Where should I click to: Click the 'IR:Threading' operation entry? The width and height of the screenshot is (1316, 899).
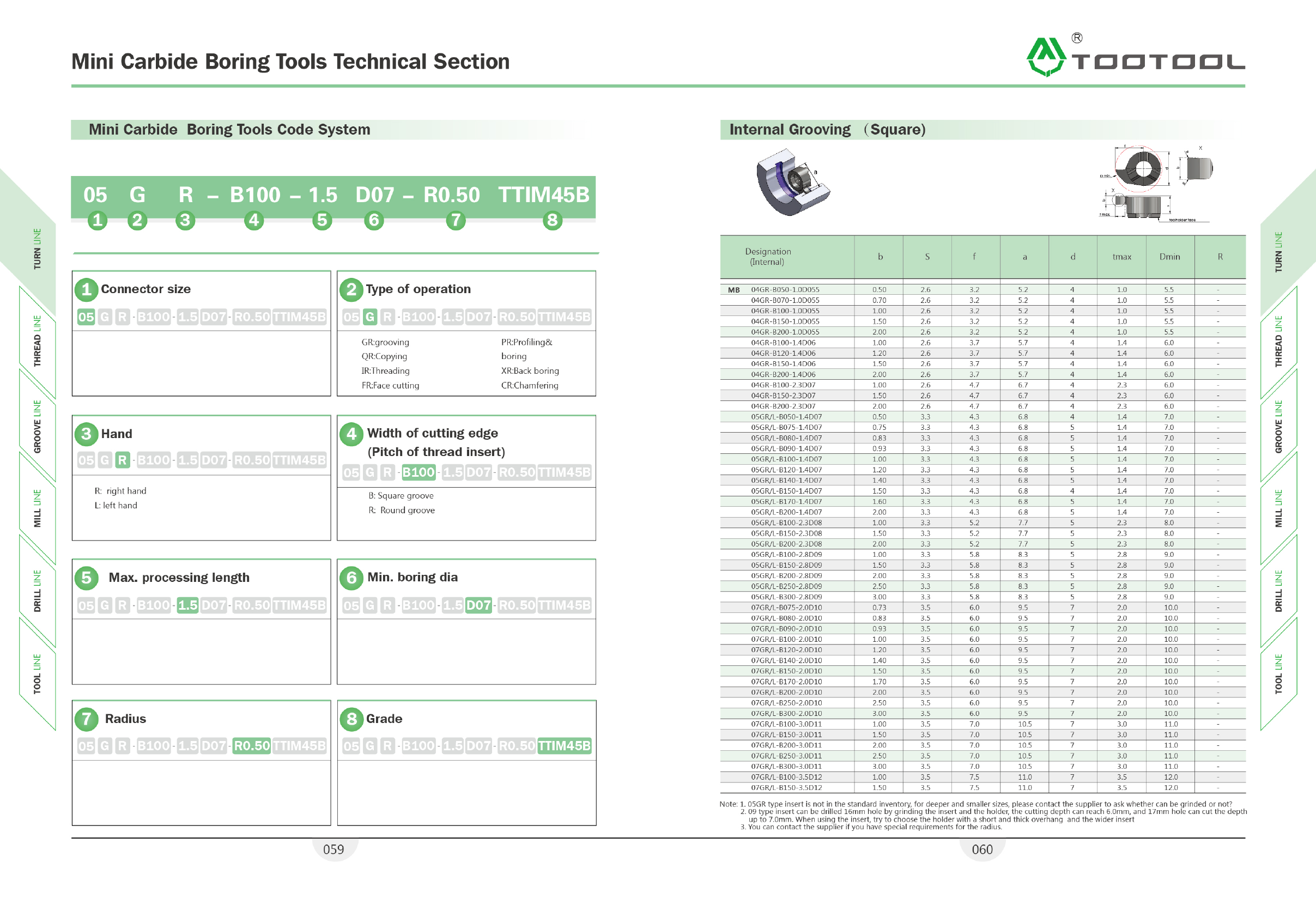pyautogui.click(x=385, y=371)
